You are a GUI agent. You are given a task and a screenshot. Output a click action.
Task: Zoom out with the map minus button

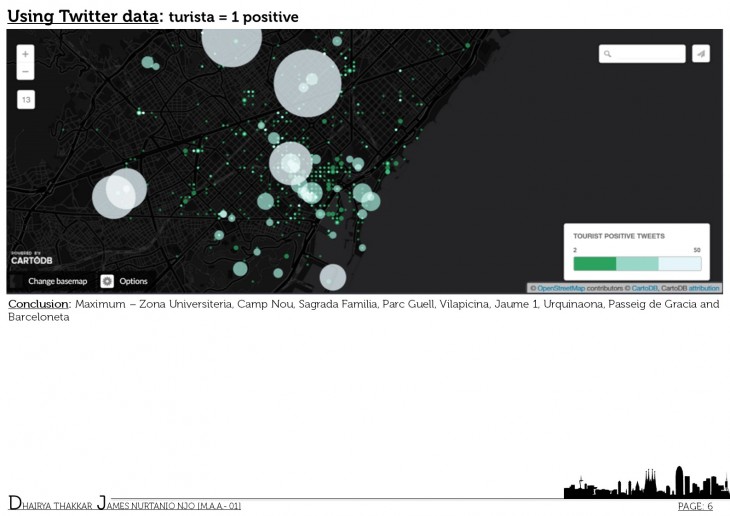tap(25, 72)
